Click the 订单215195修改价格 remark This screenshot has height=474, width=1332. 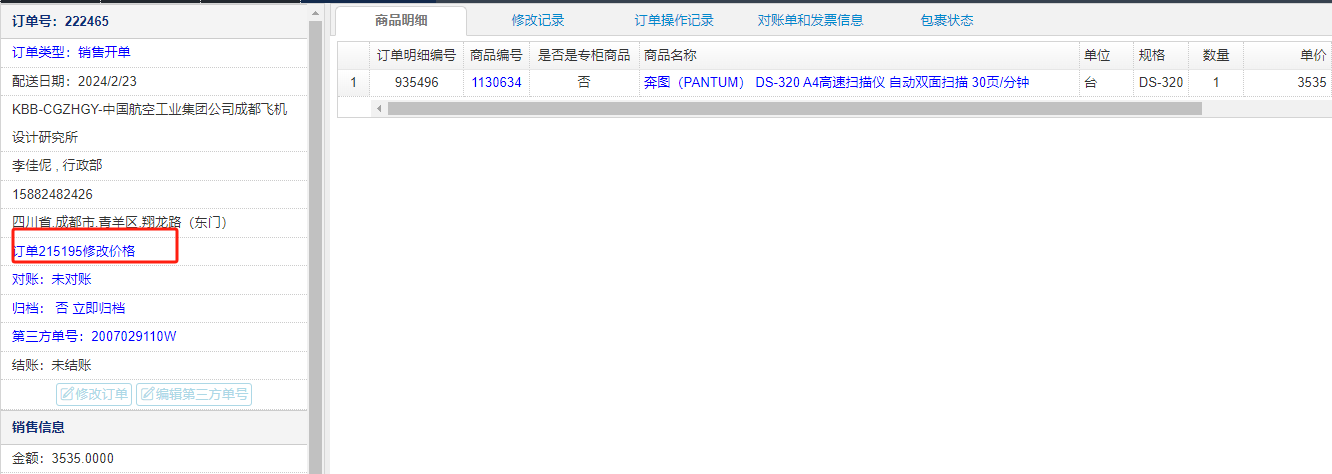pyautogui.click(x=74, y=251)
